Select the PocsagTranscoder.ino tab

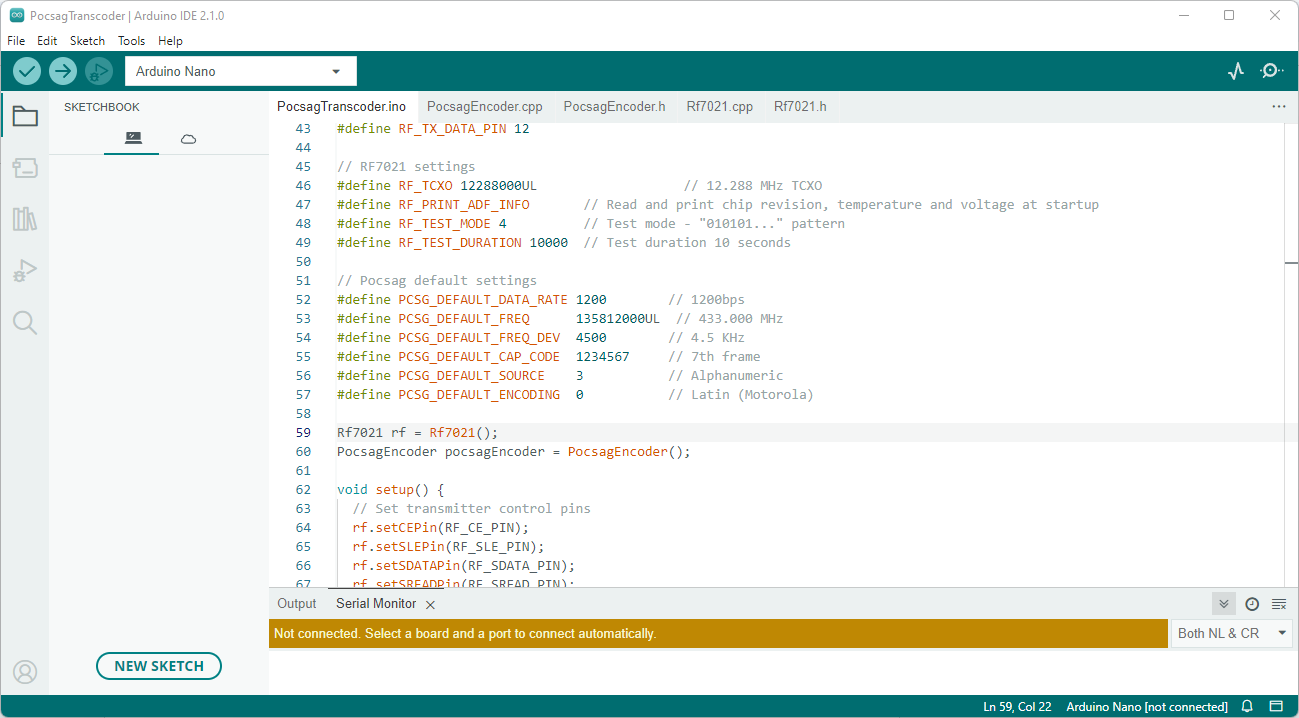click(x=341, y=106)
